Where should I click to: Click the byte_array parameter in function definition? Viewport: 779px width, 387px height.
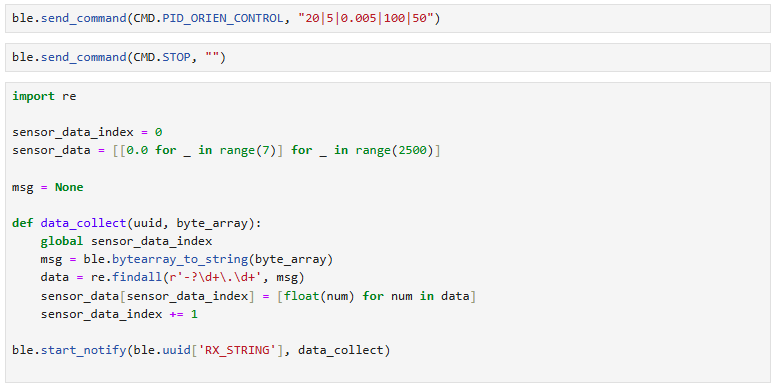click(212, 224)
